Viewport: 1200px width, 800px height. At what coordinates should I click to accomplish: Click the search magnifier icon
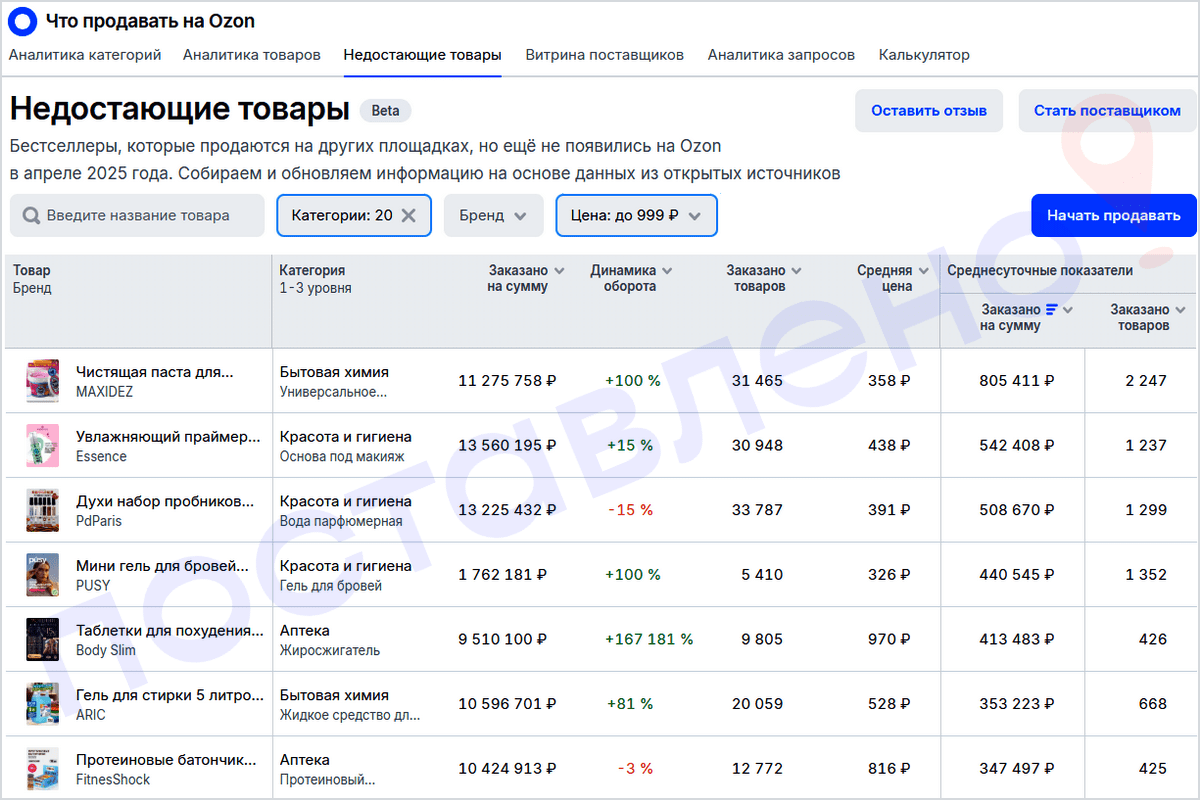31,215
